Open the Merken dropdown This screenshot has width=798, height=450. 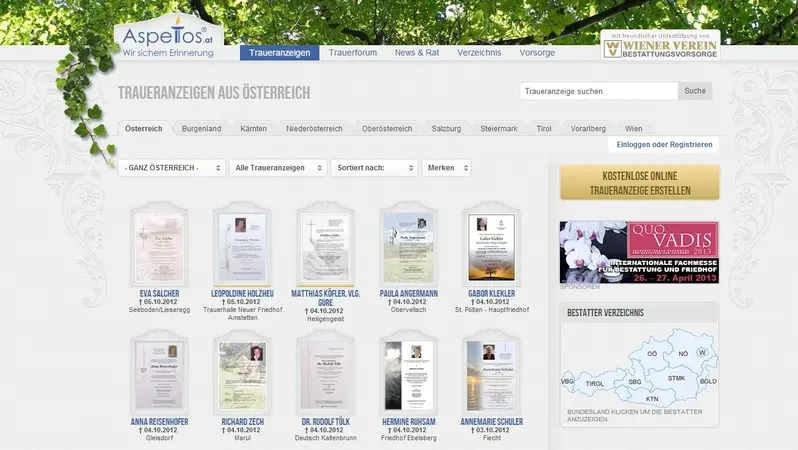[446, 167]
